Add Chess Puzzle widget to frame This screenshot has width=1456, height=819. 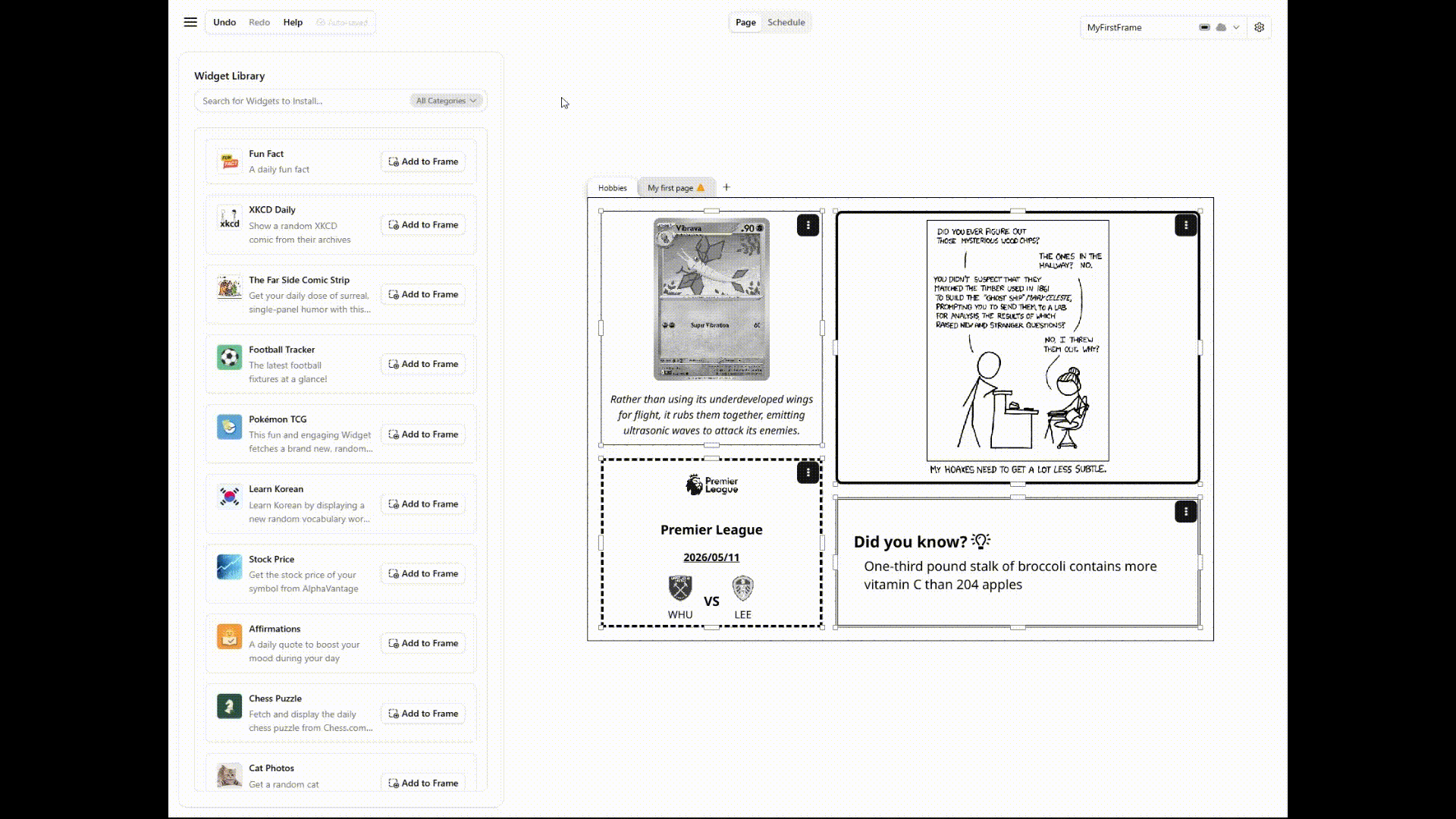[x=423, y=714]
